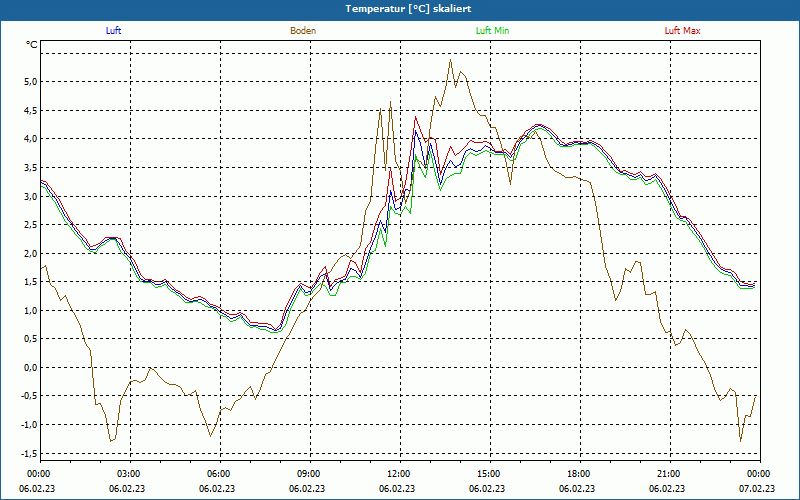Click the 0,5 y-axis value
Image resolution: width=800 pixels, height=500 pixels.
pos(30,339)
